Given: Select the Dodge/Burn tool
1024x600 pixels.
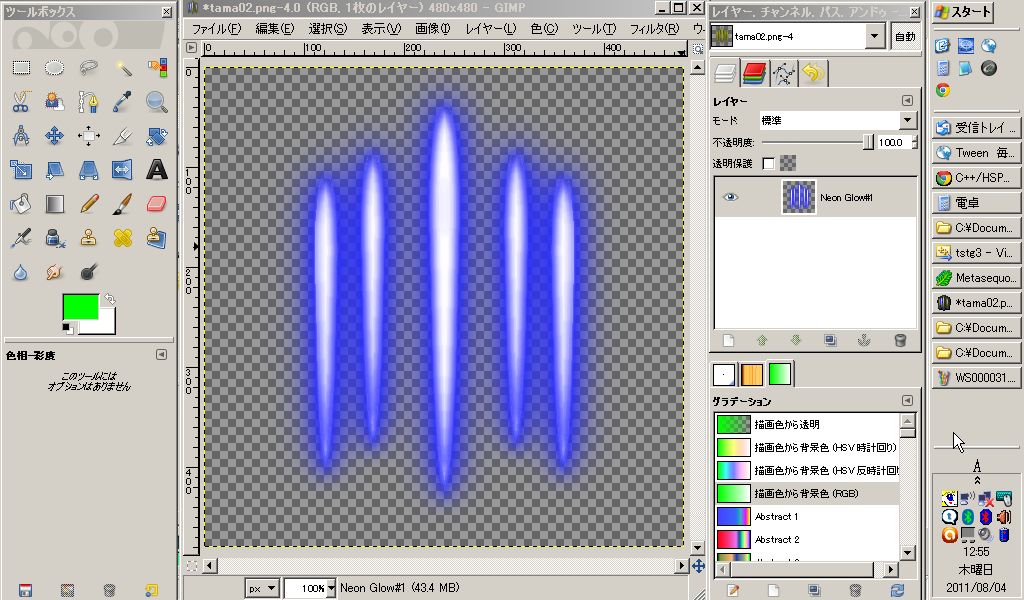Looking at the screenshot, I should pos(89,272).
